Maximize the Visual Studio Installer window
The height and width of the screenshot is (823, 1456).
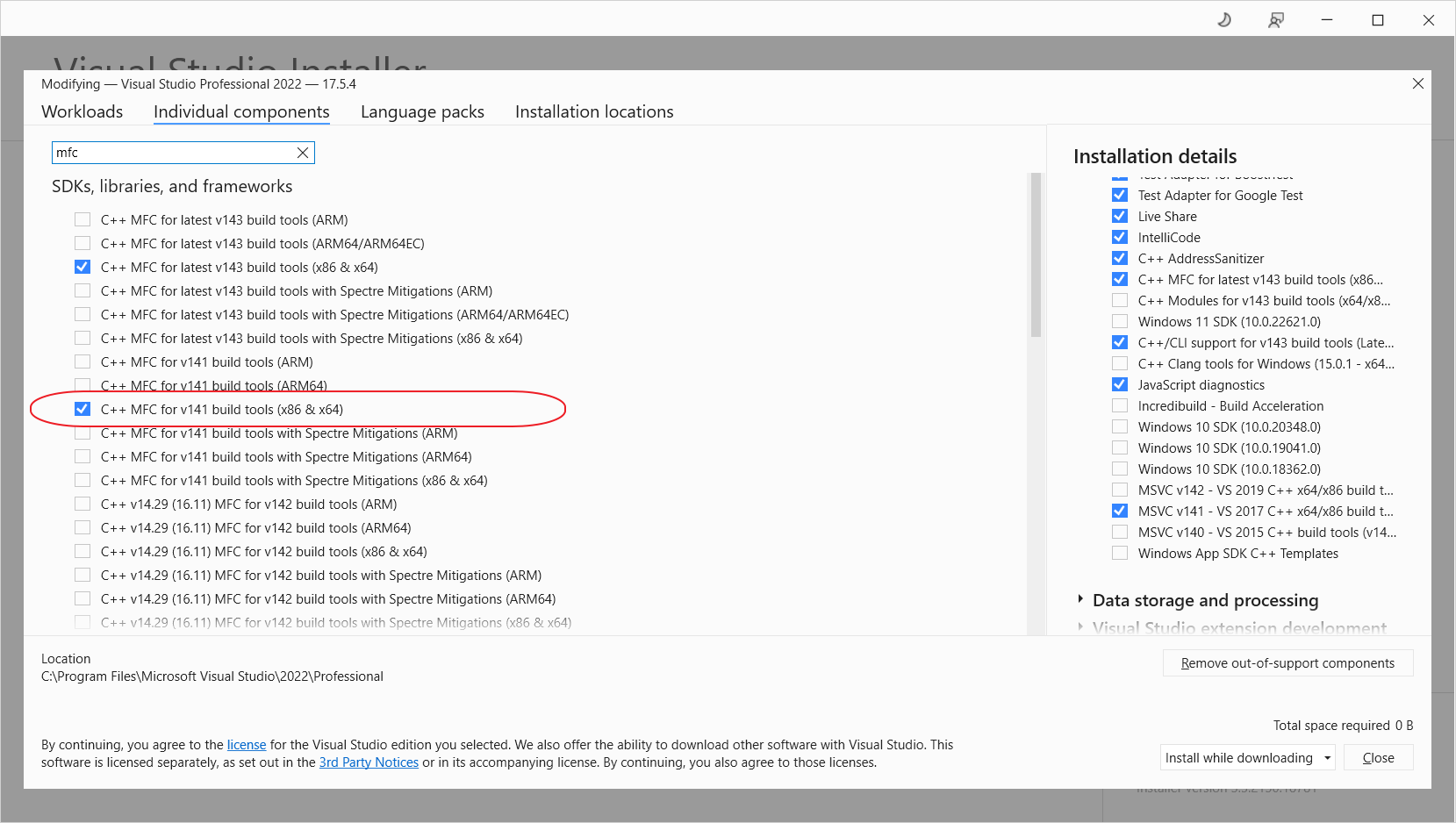(1378, 20)
